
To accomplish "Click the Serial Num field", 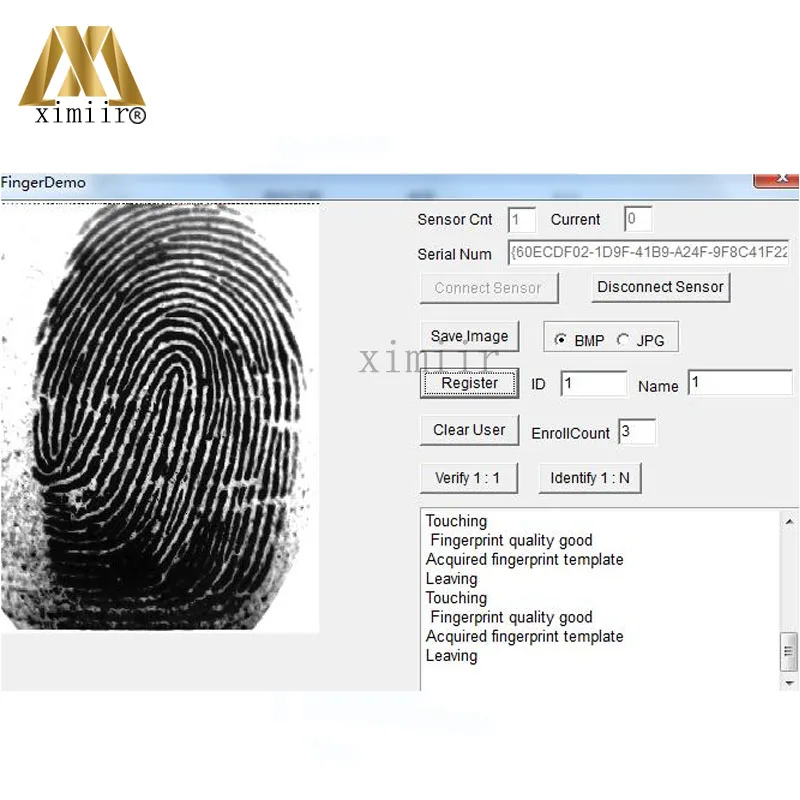I will (648, 252).
